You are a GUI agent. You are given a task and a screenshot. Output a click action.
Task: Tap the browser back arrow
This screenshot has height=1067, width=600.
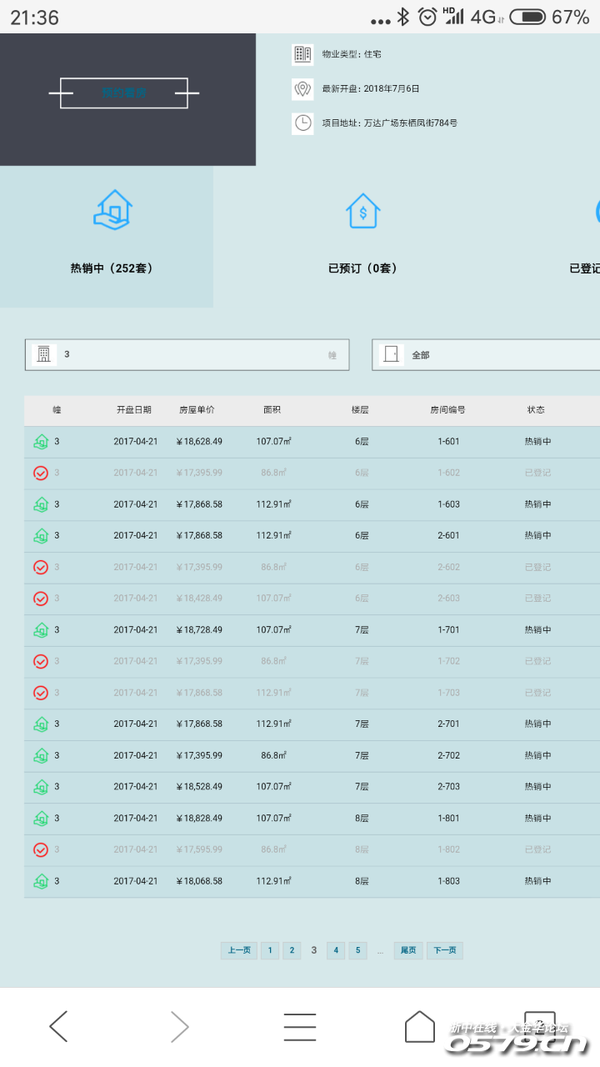[x=59, y=1026]
